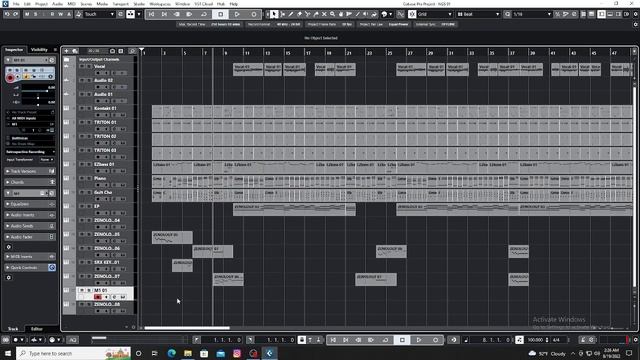Toggle global Solo S button in toolbar
The width and height of the screenshot is (640, 360).
36,14
